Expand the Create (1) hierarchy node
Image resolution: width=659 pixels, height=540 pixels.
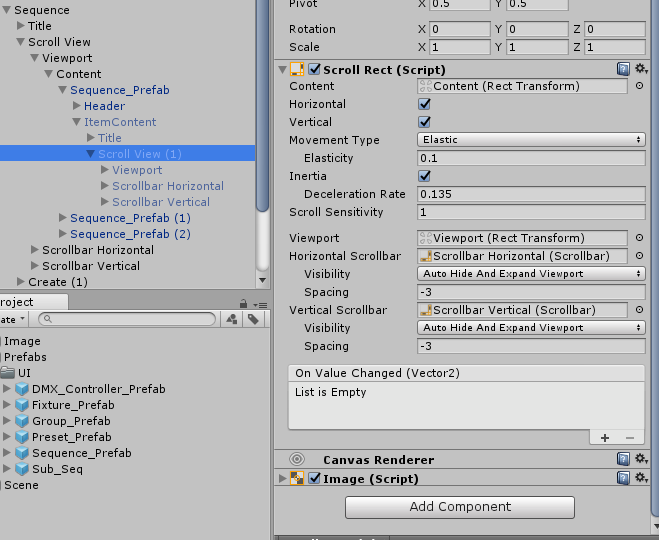click(21, 282)
